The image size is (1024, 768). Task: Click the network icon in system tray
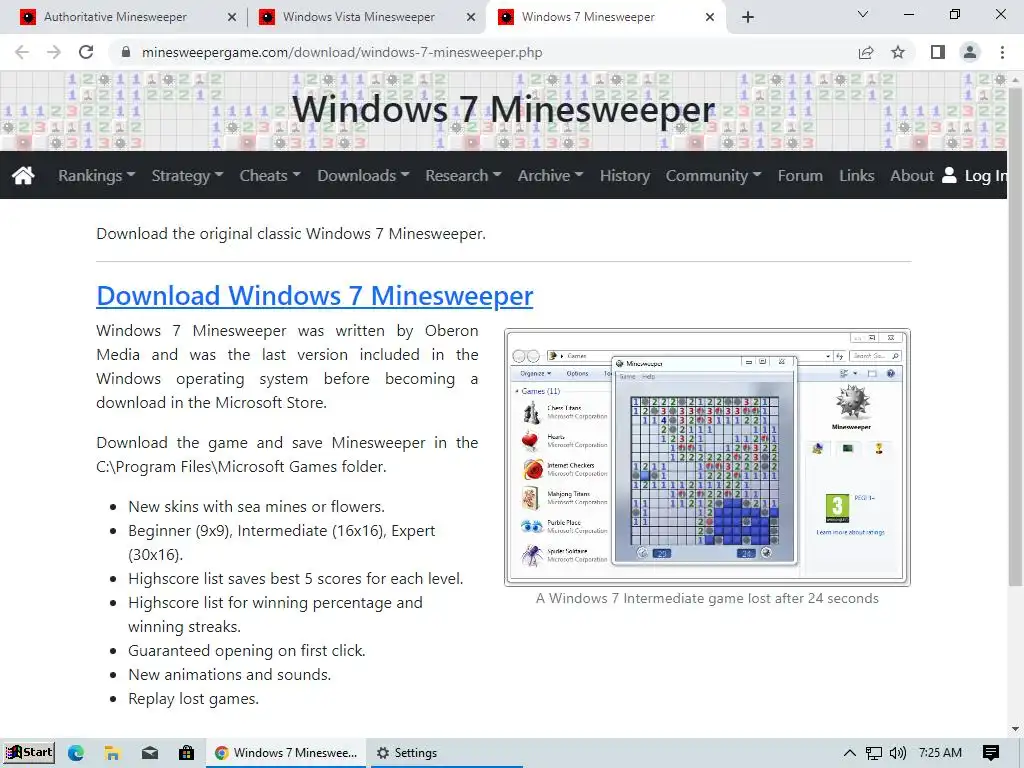pos(873,753)
